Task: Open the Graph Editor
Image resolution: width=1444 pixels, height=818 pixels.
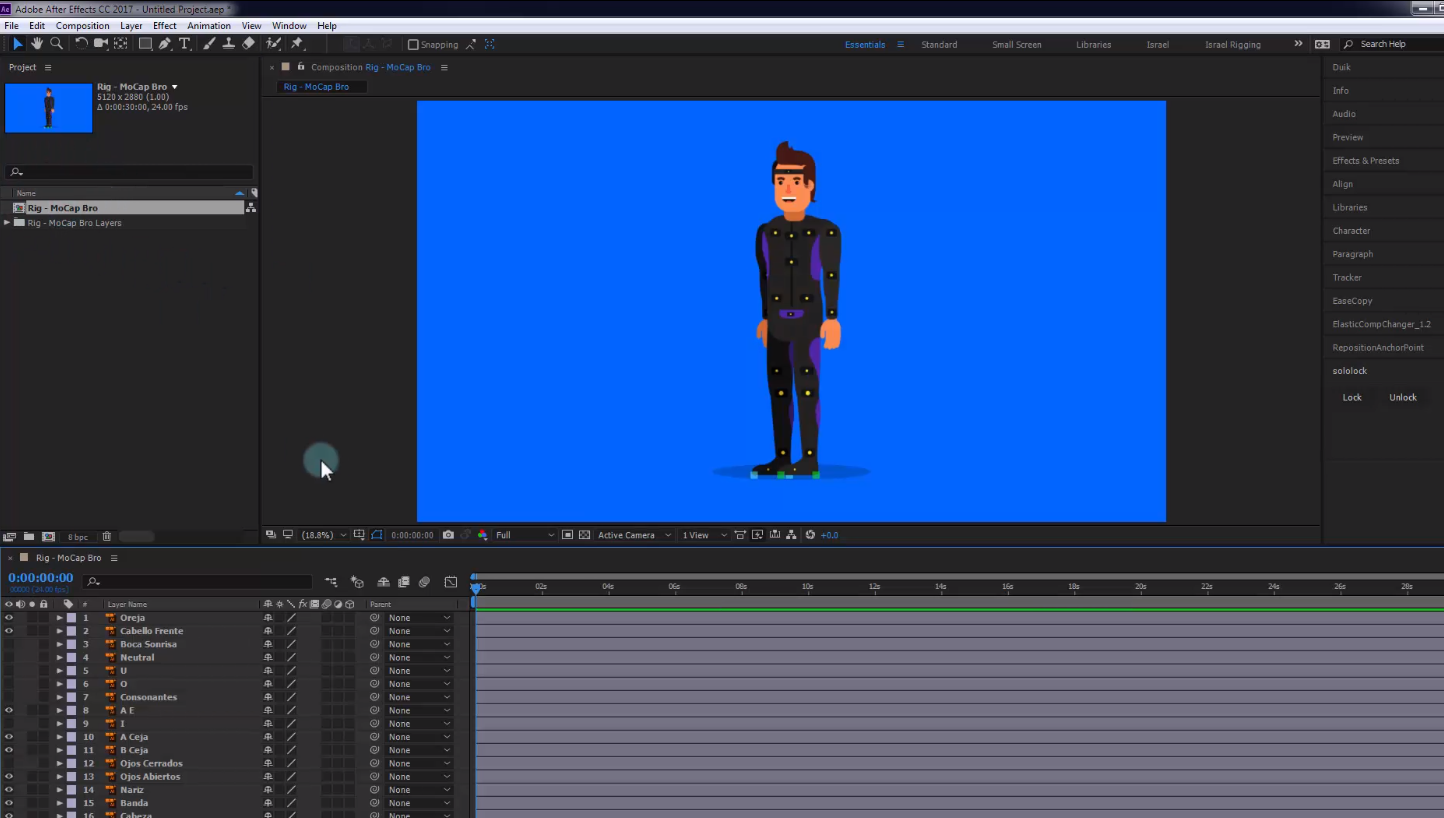Action: 451,581
